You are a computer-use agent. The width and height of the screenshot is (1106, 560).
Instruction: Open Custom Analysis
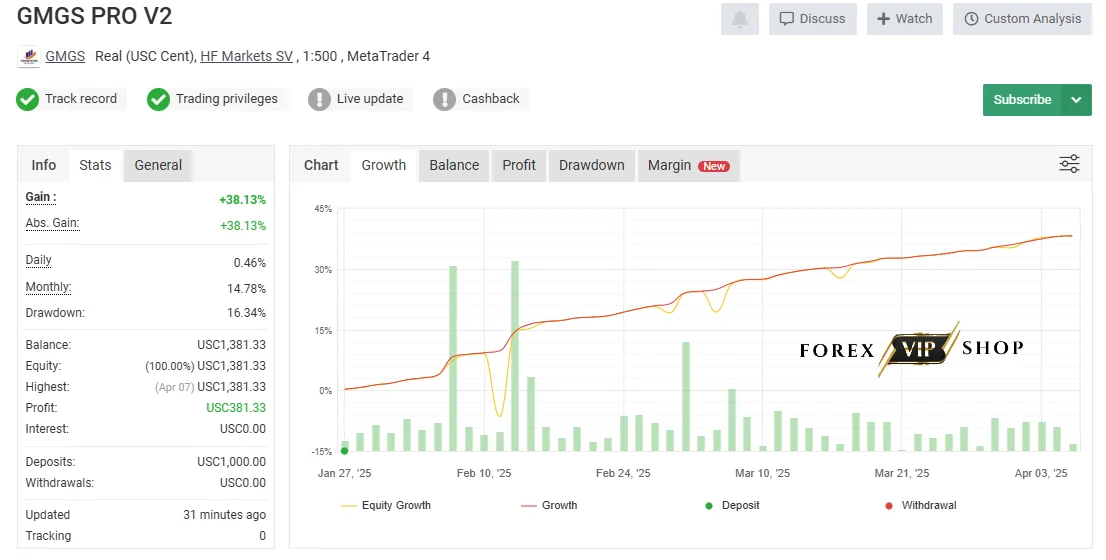pyautogui.click(x=1023, y=19)
